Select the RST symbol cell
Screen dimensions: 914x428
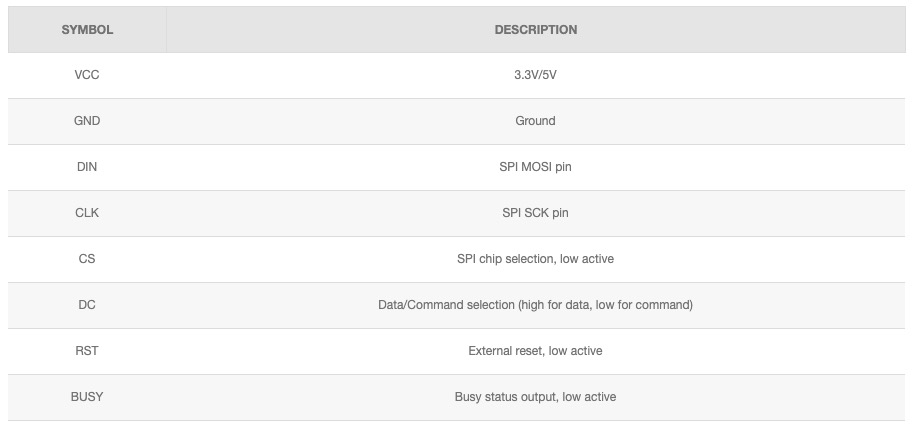click(87, 351)
